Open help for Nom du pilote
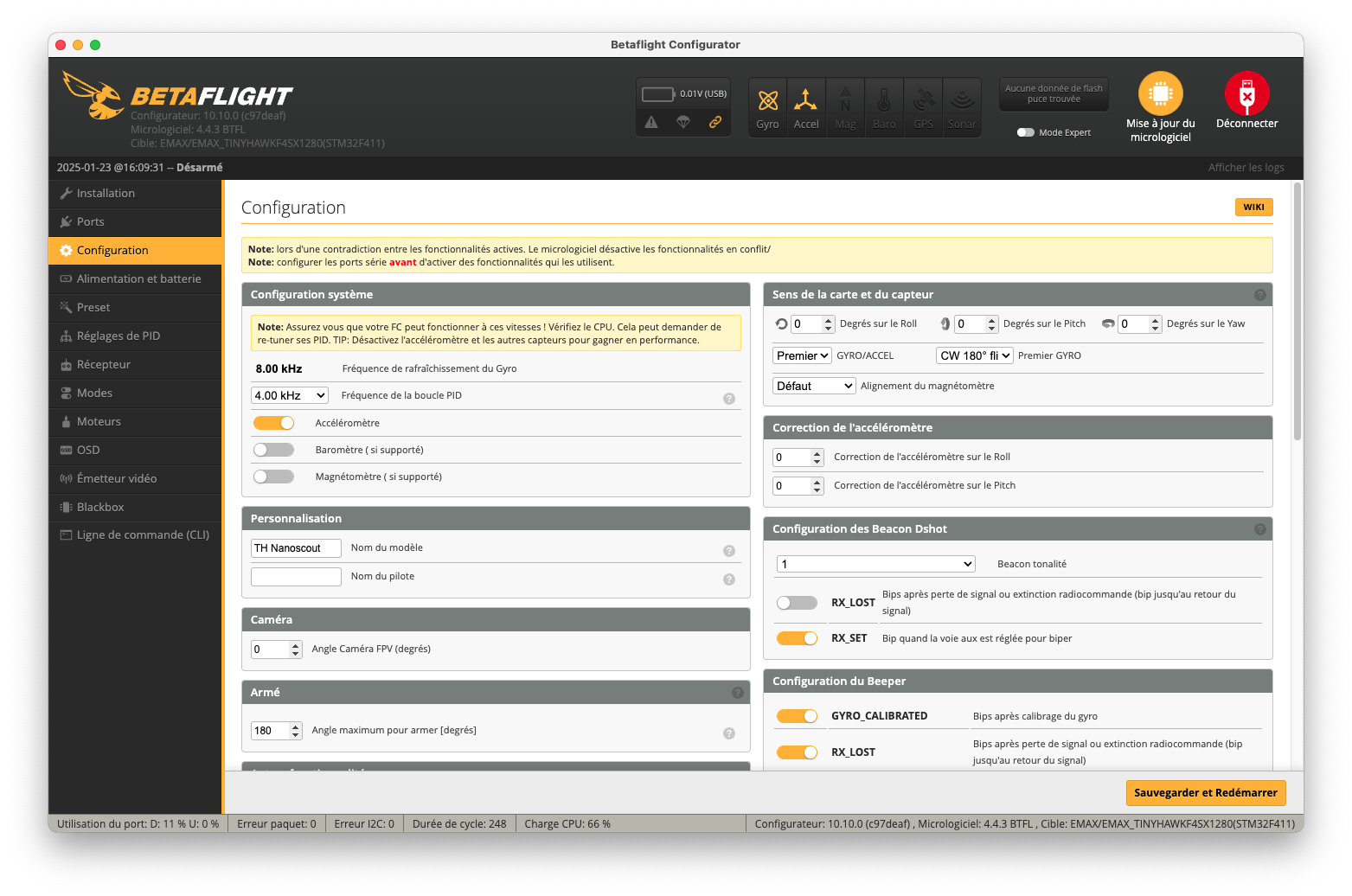 point(729,579)
